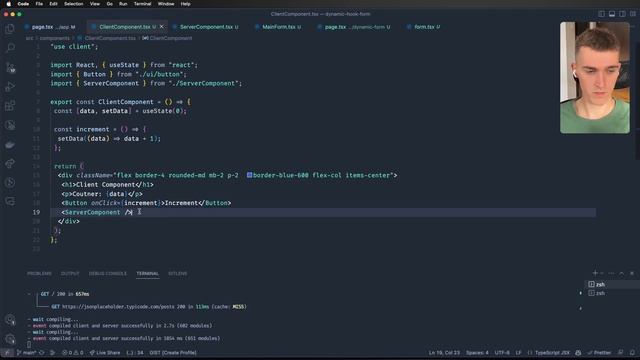640x360 pixels.
Task: Close the ClientComponent.tsx tab
Action: [162, 27]
